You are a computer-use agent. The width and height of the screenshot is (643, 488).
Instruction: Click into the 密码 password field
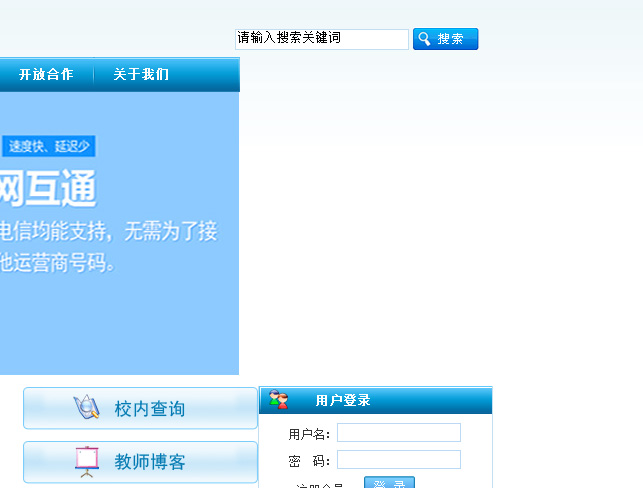(x=398, y=460)
